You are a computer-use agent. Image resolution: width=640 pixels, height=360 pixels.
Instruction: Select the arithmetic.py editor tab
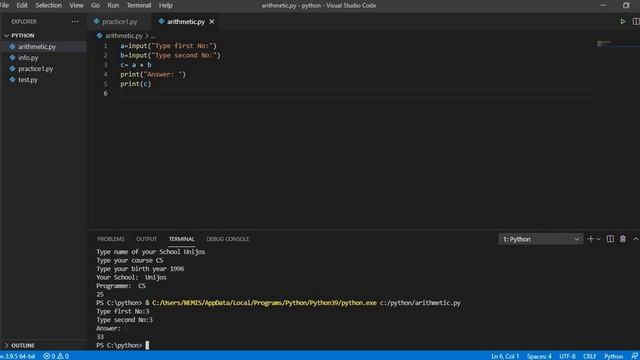(x=186, y=22)
